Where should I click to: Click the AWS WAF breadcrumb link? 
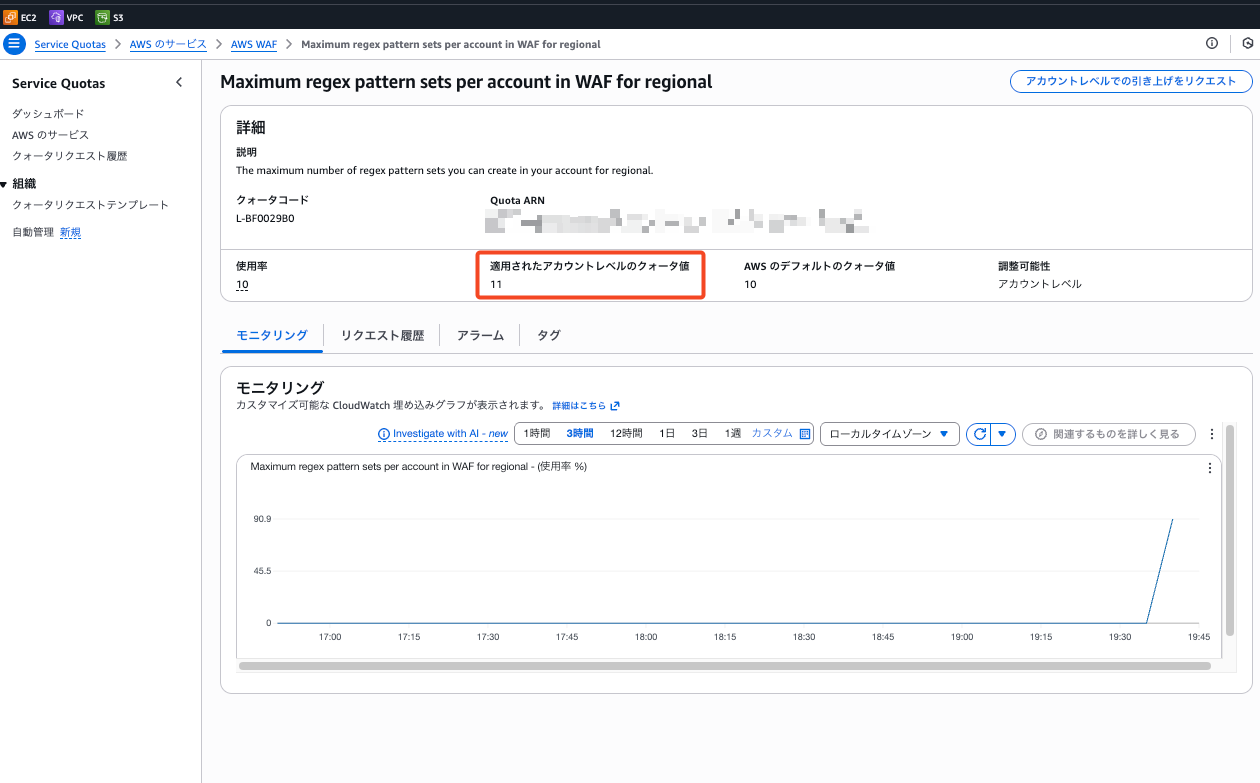(254, 44)
